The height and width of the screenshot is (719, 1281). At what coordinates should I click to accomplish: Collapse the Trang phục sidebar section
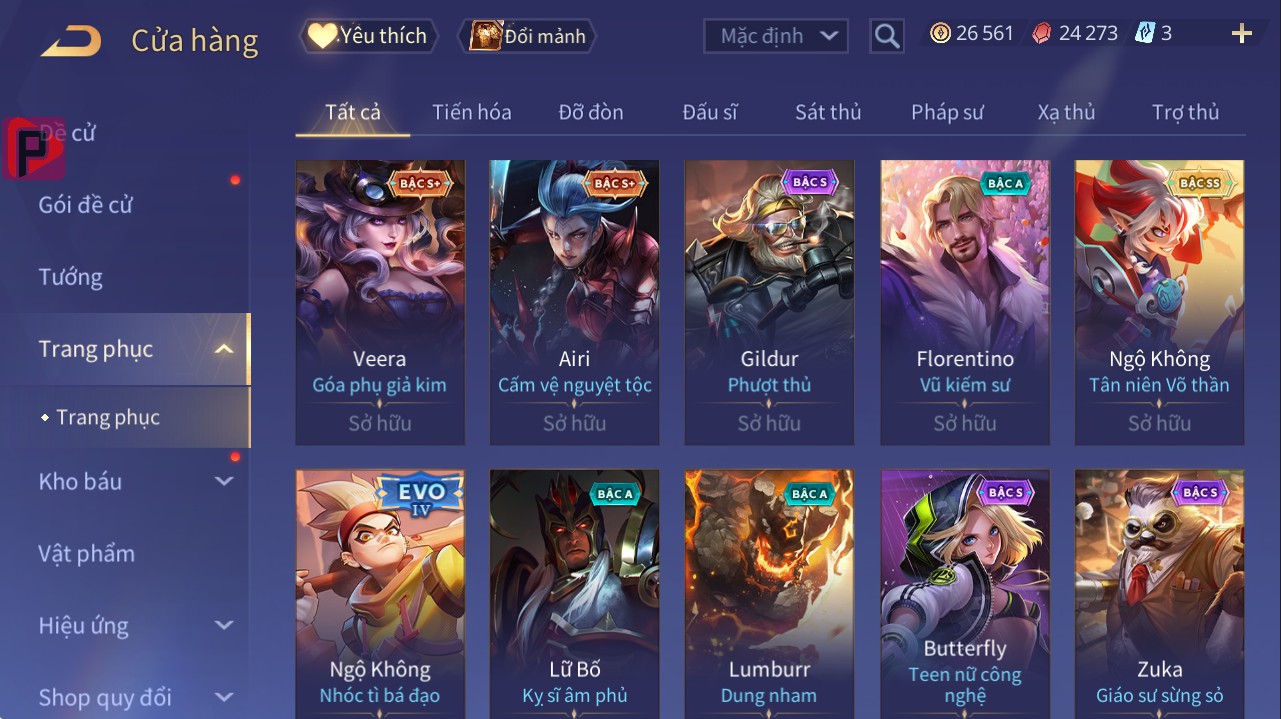pyautogui.click(x=224, y=349)
